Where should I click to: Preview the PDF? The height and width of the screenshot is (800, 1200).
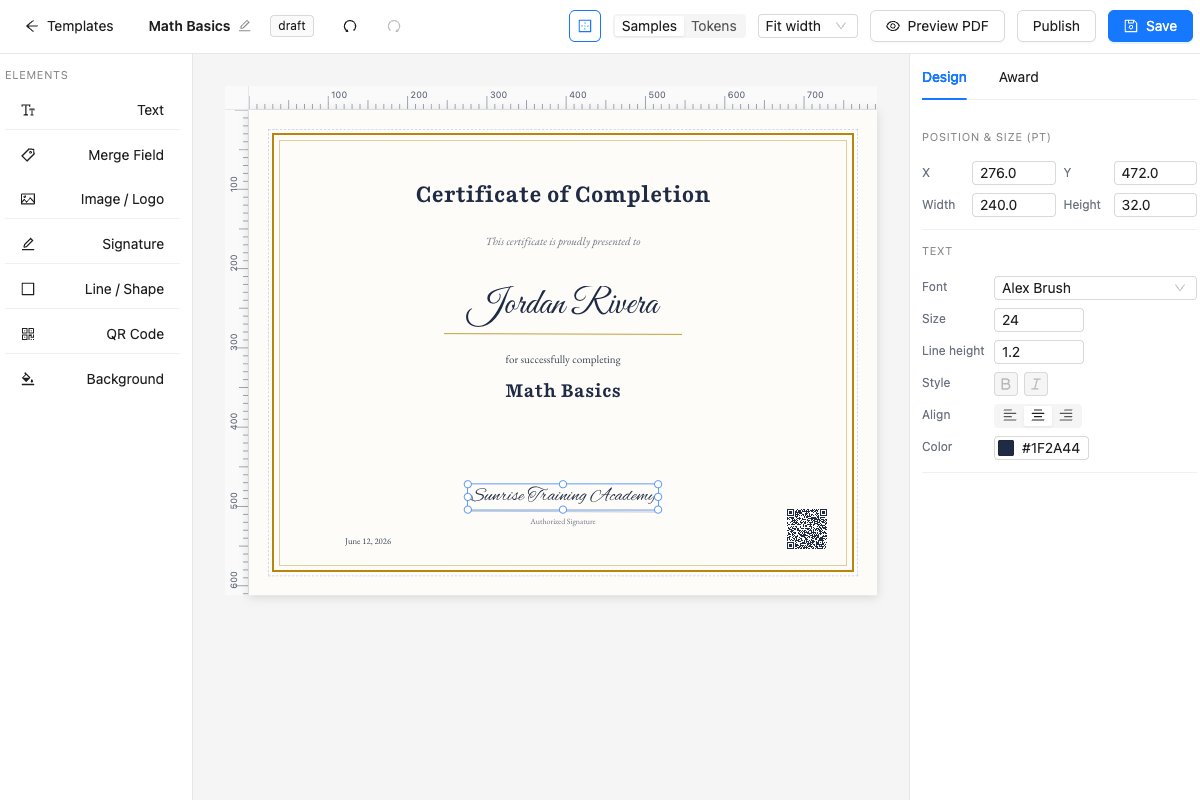(937, 26)
